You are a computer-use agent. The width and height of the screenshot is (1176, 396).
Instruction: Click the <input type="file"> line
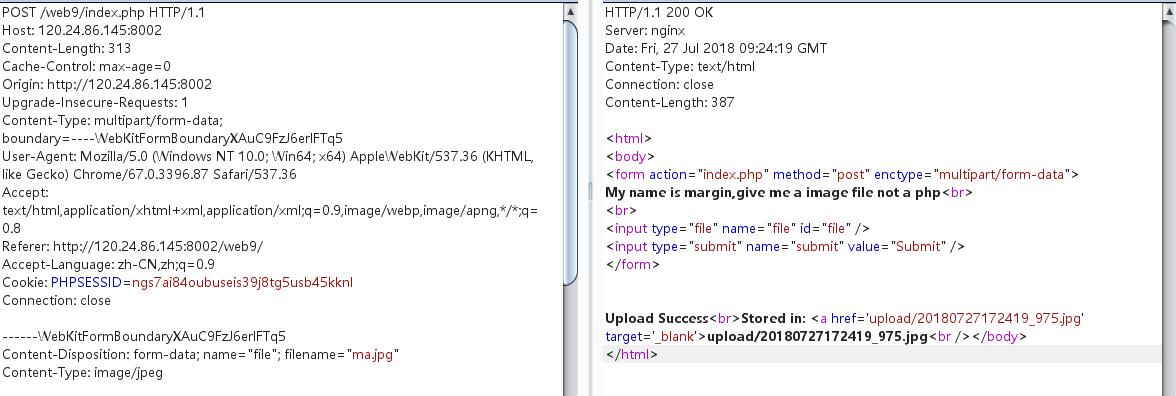(x=738, y=229)
